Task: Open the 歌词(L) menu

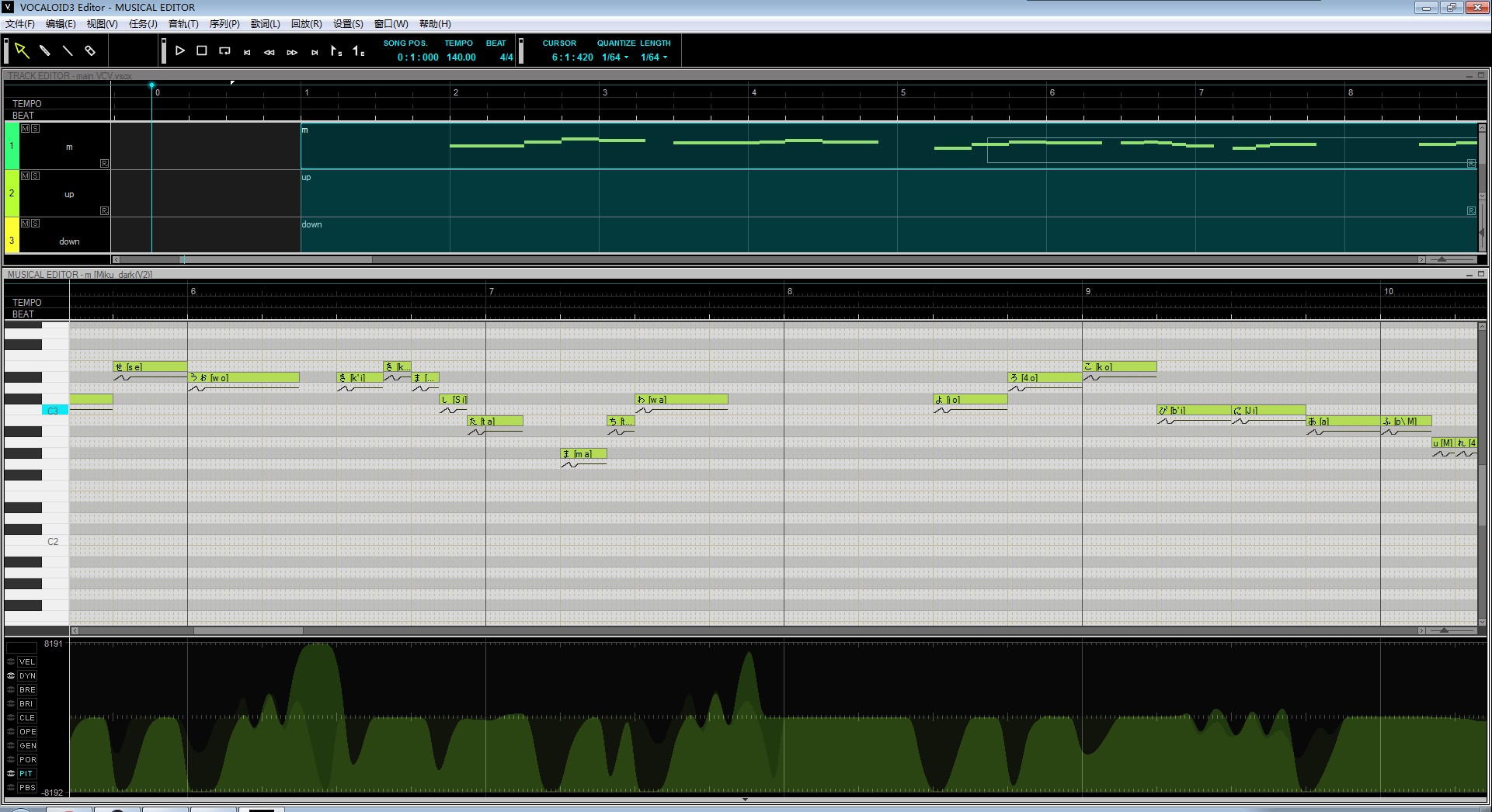Action: [x=266, y=24]
